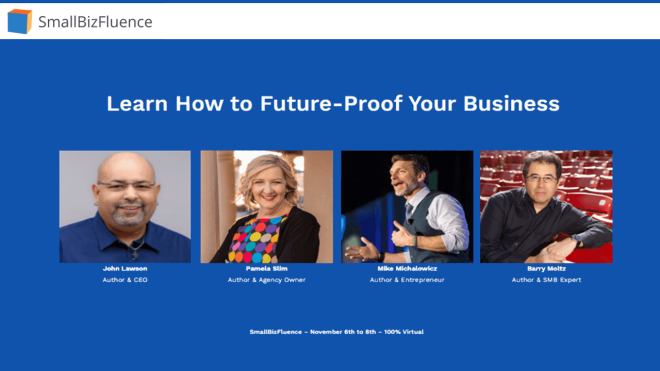This screenshot has height=371, width=660.
Task: Click the white header bar area
Action: pos(330,21)
